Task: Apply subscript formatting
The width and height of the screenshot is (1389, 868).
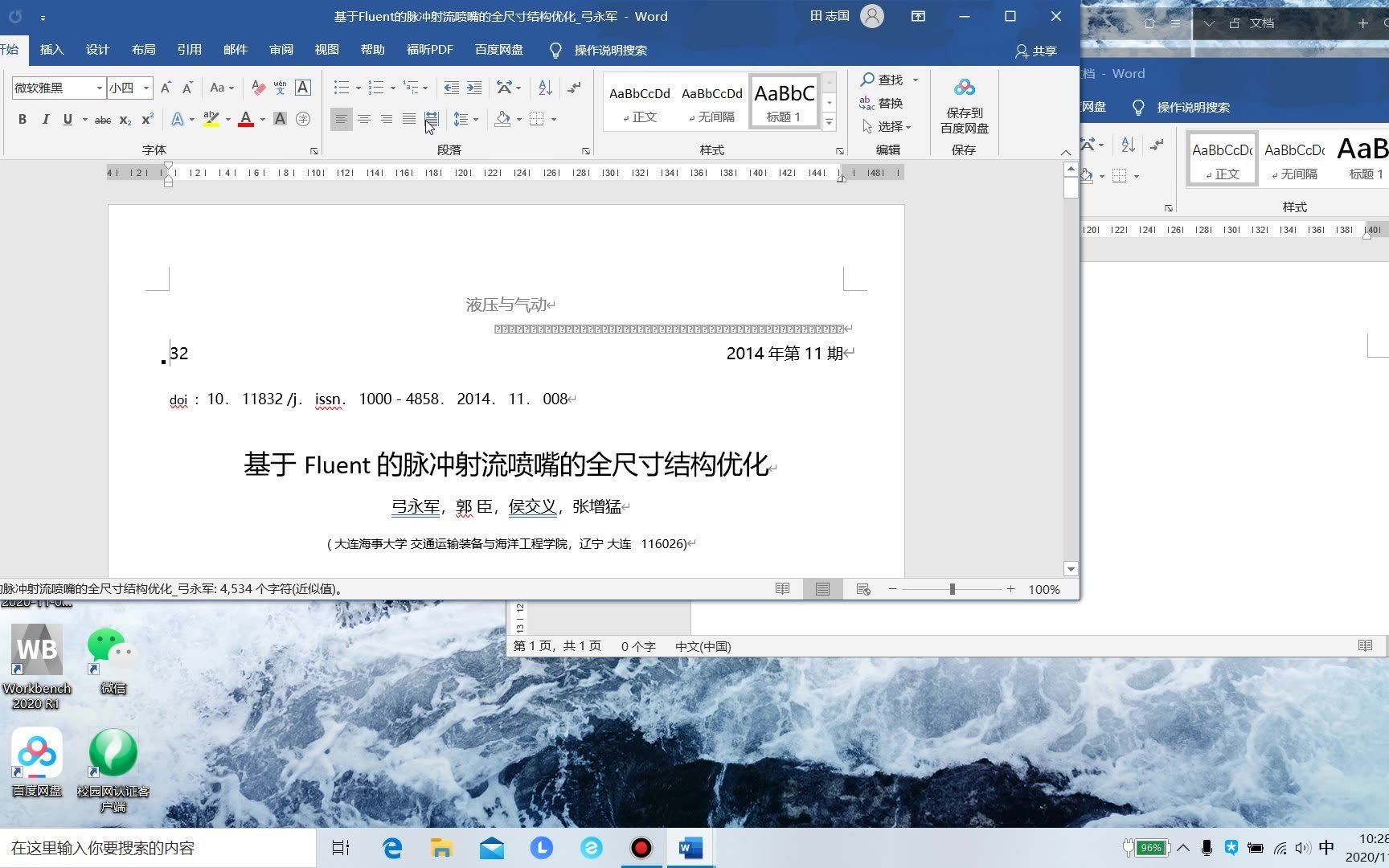Action: click(125, 119)
